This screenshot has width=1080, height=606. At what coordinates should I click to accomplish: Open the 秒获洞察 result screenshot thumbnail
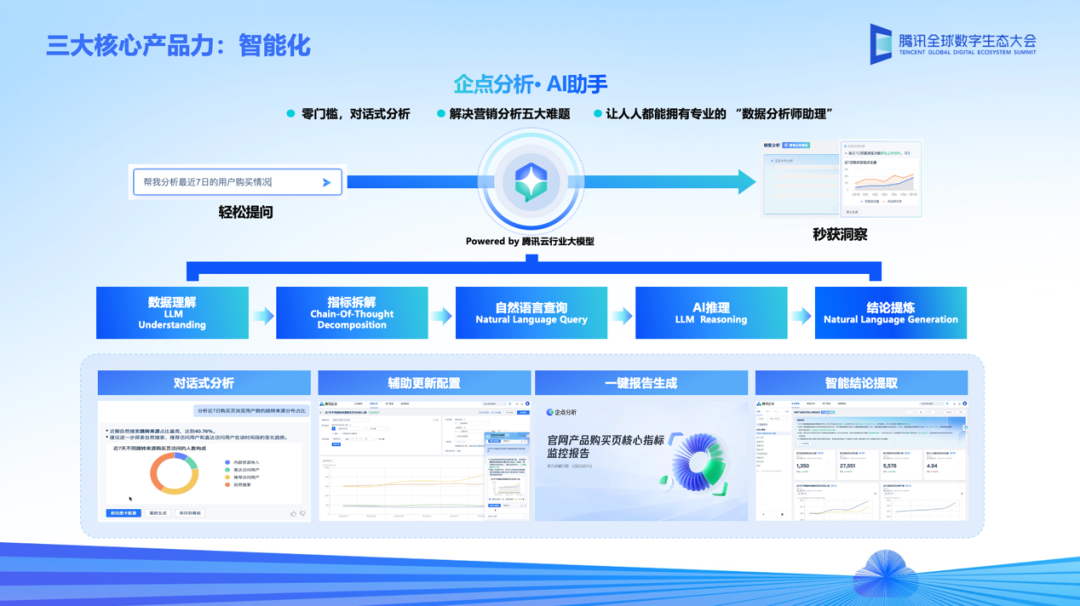[842, 179]
